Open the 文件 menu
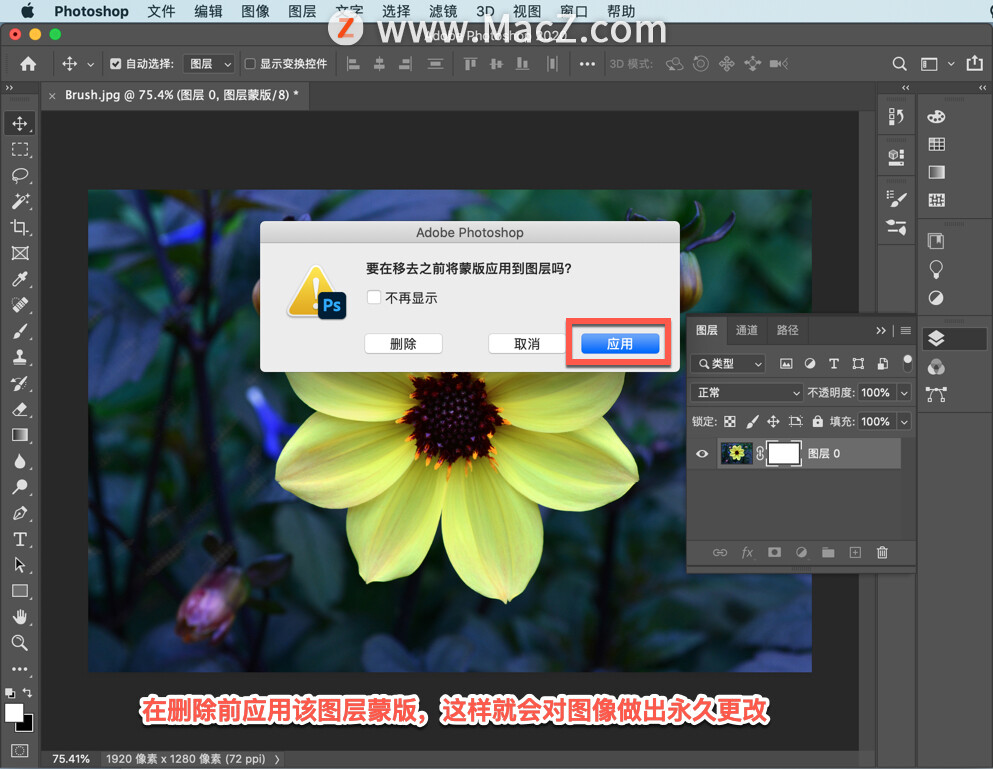The height and width of the screenshot is (769, 993). (161, 11)
